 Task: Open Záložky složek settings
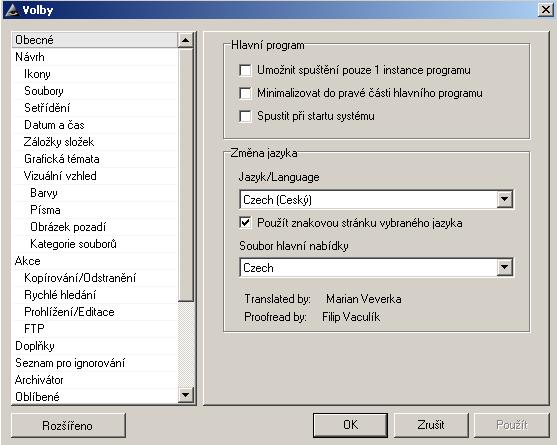coord(94,142)
